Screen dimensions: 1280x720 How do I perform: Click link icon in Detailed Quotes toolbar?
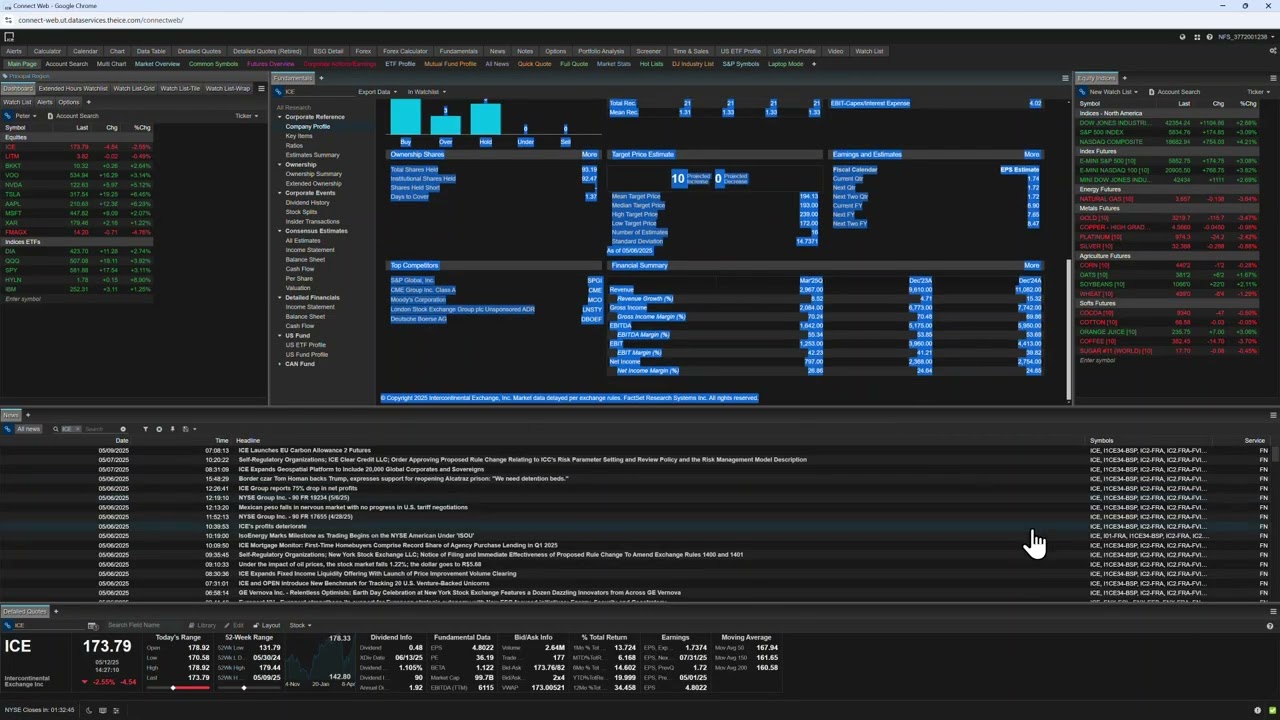(7, 625)
